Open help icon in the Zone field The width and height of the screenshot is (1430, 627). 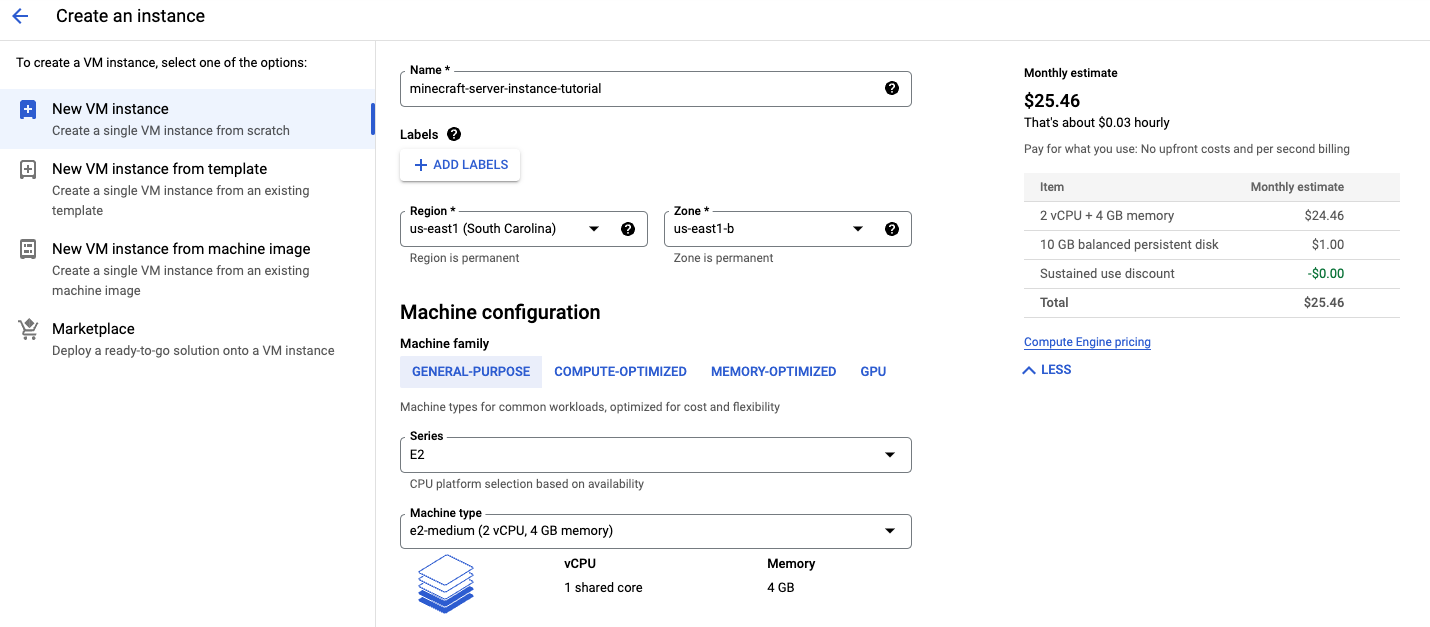pyautogui.click(x=892, y=229)
